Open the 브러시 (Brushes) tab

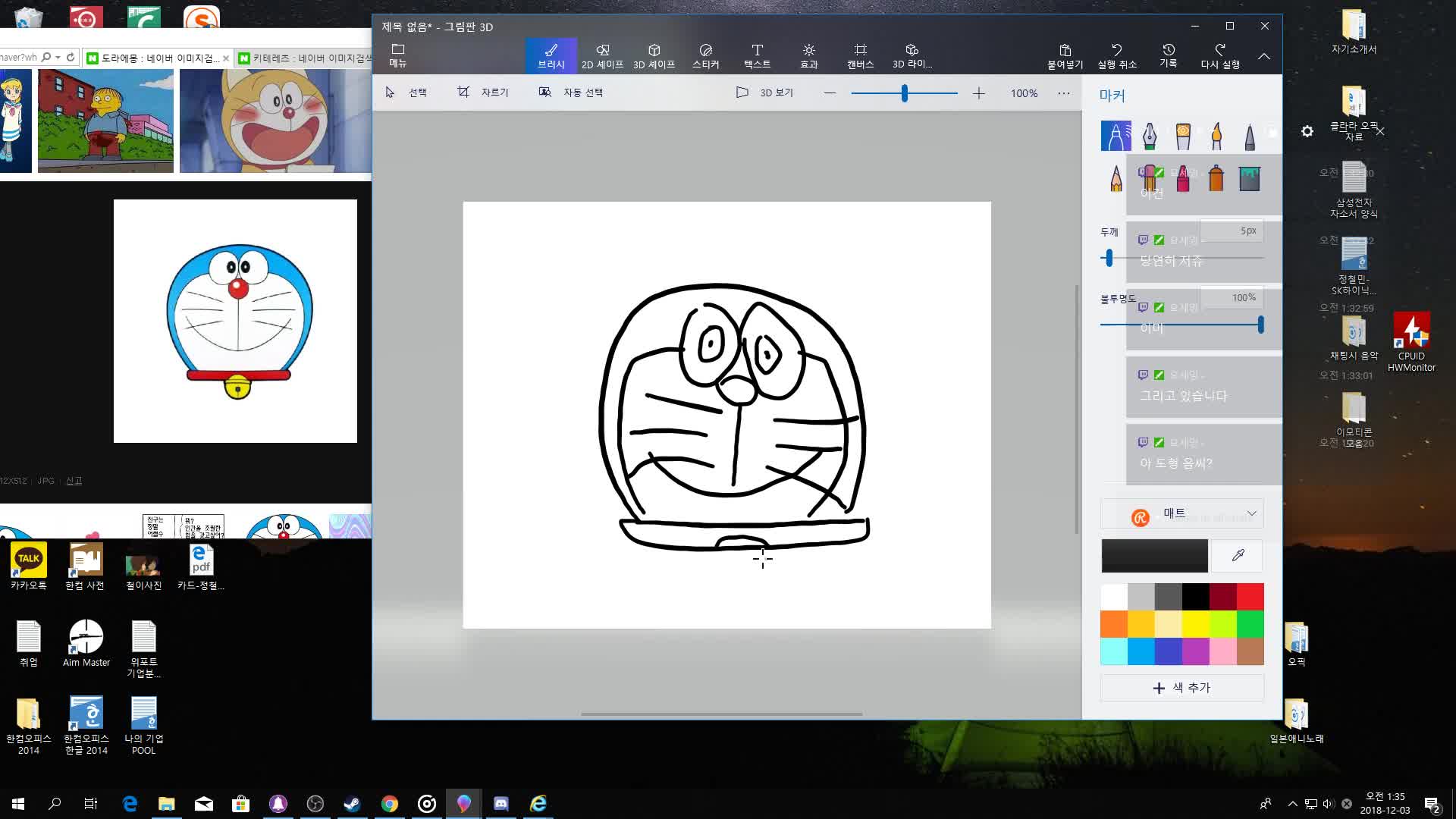click(551, 56)
